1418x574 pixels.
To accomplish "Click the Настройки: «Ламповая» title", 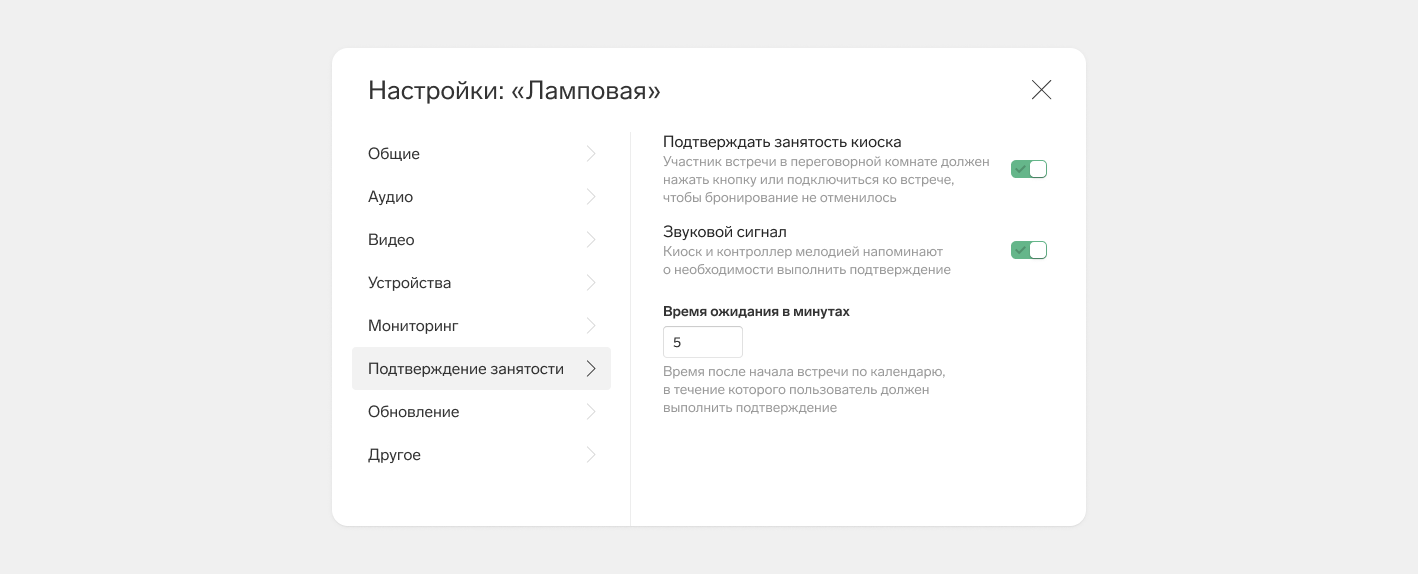I will (x=514, y=90).
